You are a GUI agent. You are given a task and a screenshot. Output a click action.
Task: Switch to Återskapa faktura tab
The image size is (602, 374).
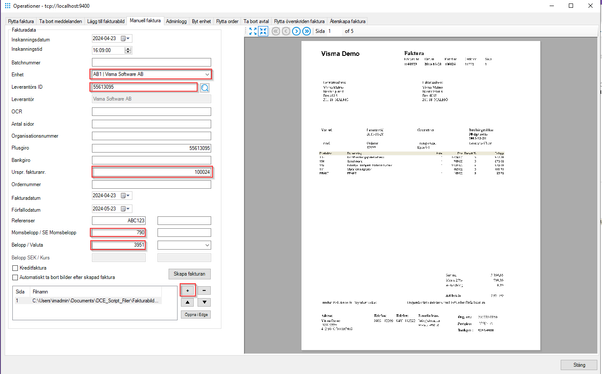pos(347,22)
